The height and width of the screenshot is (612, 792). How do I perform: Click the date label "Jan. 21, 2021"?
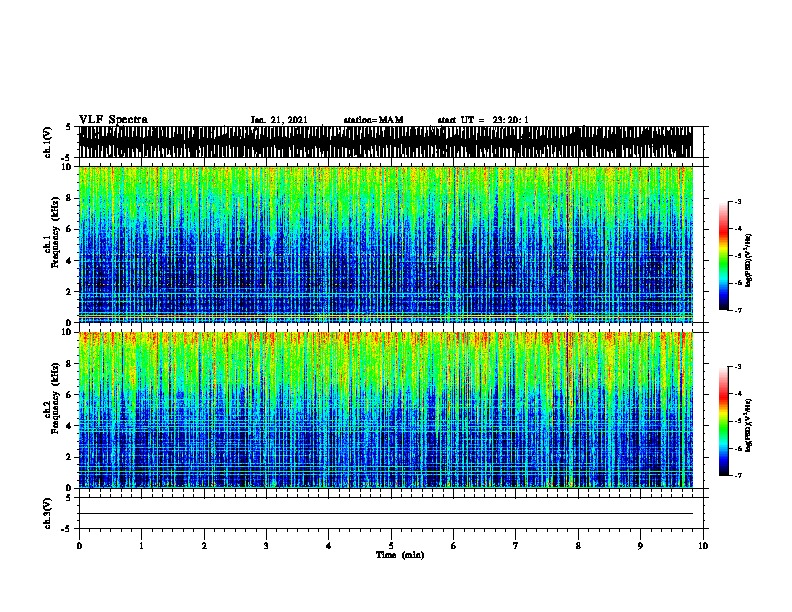279,120
